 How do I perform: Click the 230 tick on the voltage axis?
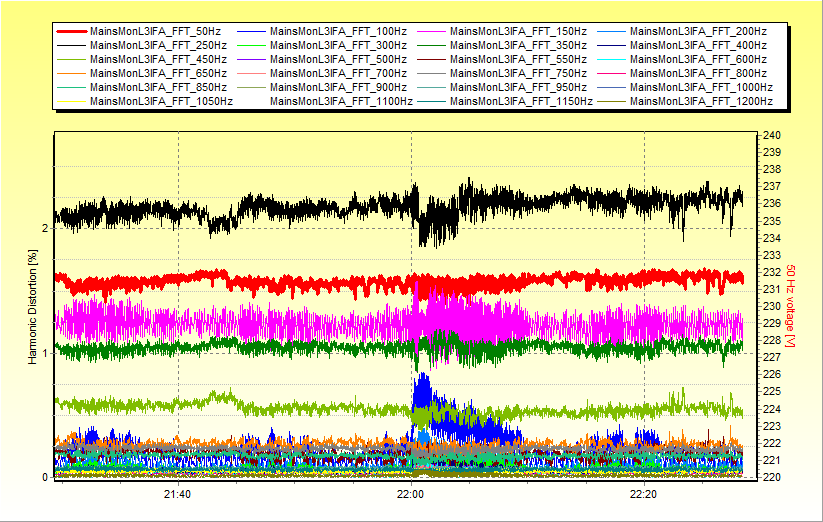[772, 306]
